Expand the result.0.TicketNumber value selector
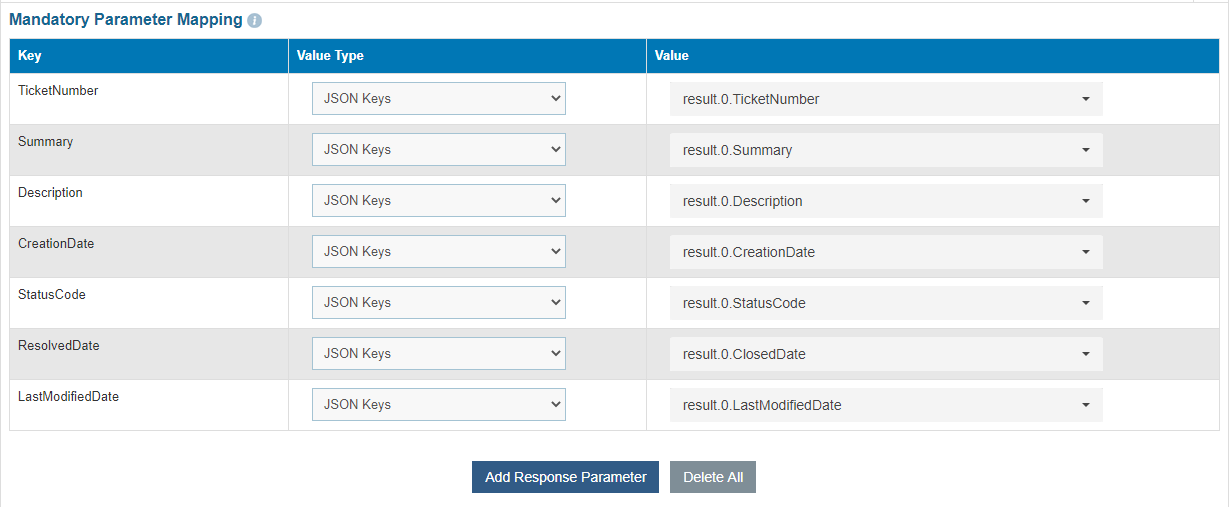 tap(886, 99)
